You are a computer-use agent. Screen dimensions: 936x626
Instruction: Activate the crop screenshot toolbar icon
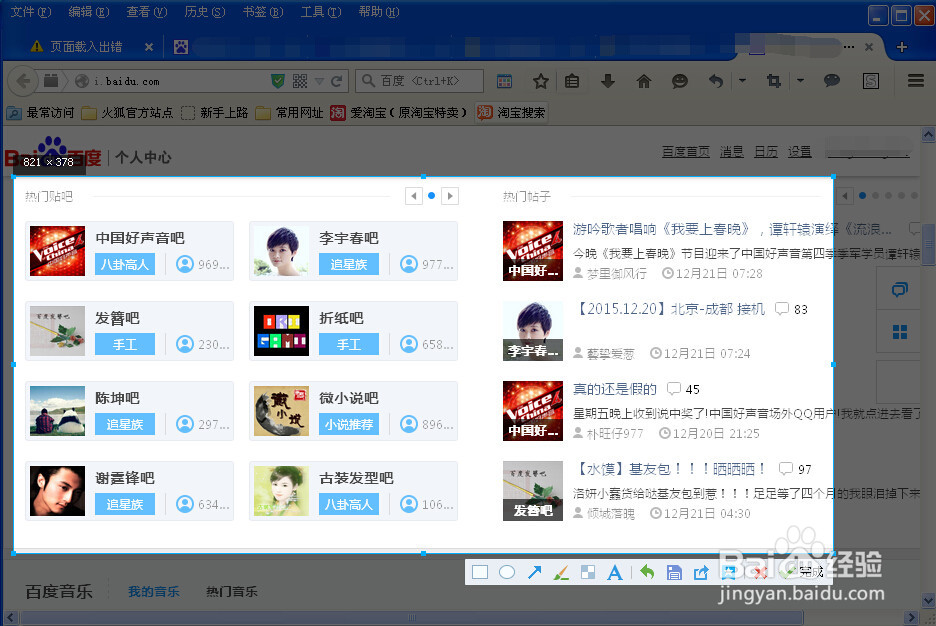tap(774, 81)
